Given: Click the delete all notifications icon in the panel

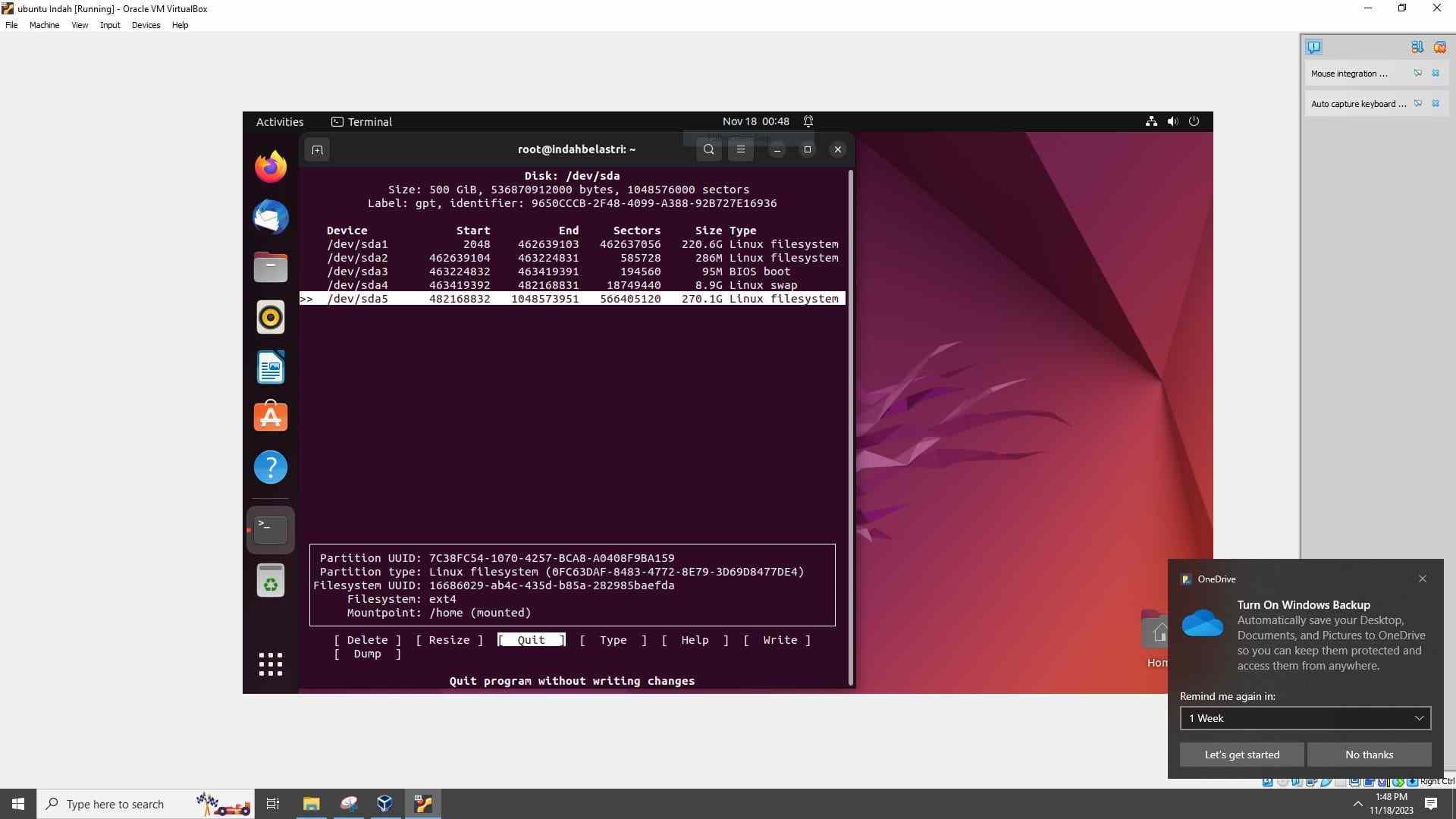Looking at the screenshot, I should (1439, 47).
